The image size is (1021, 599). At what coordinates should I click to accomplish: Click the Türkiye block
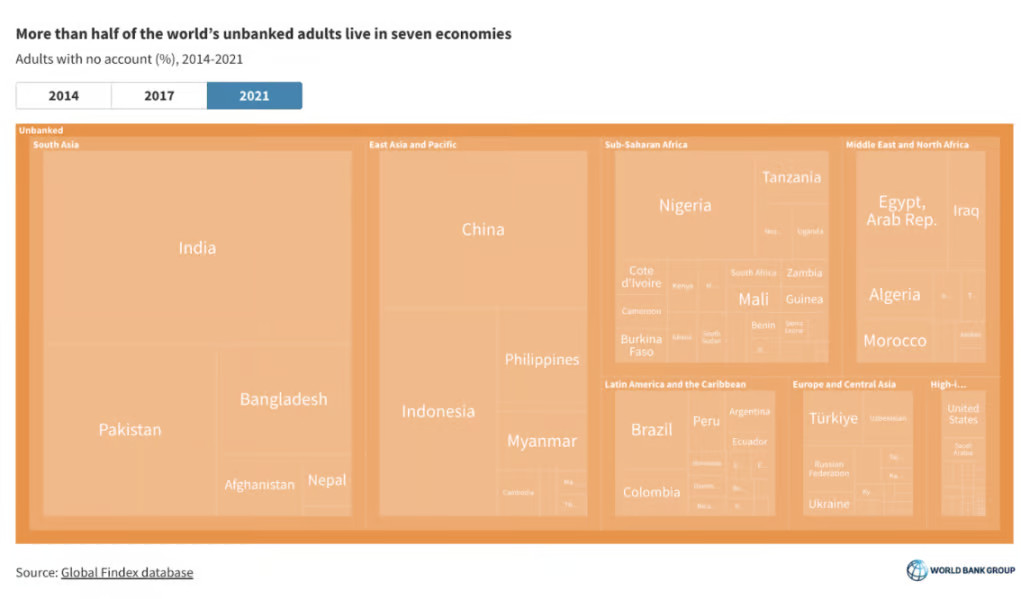(x=833, y=419)
